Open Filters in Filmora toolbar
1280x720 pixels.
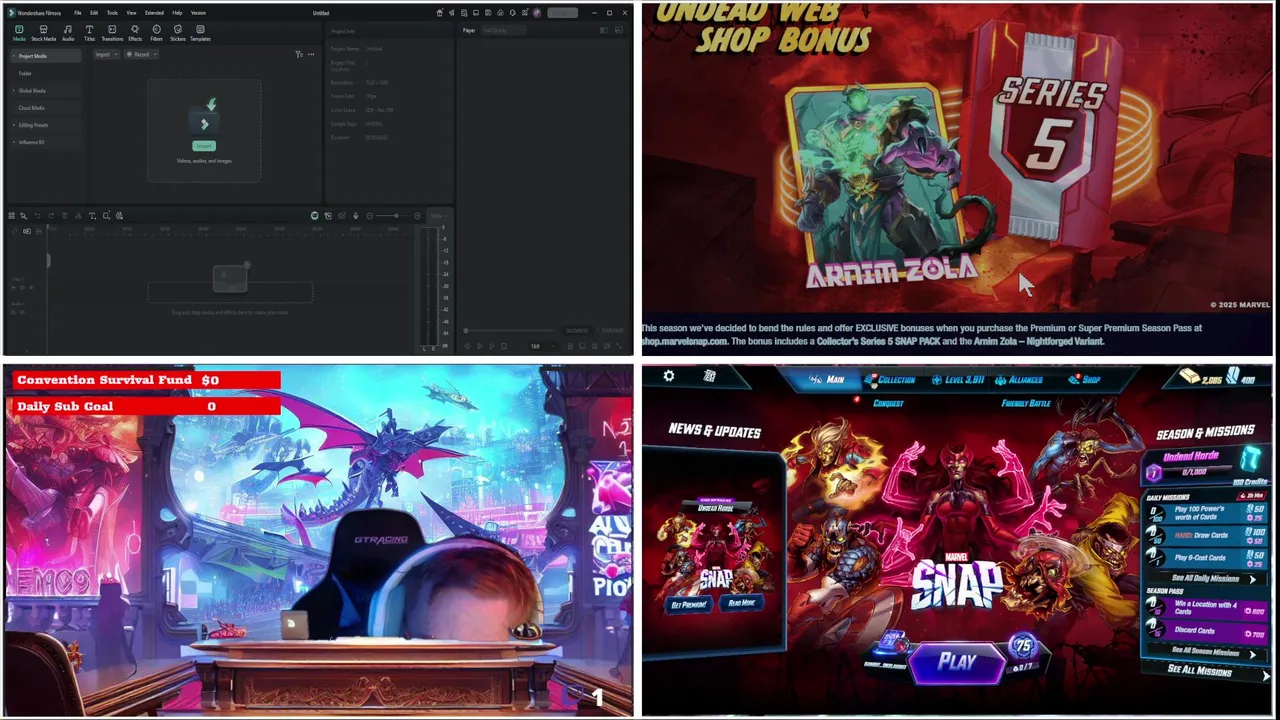tap(156, 33)
